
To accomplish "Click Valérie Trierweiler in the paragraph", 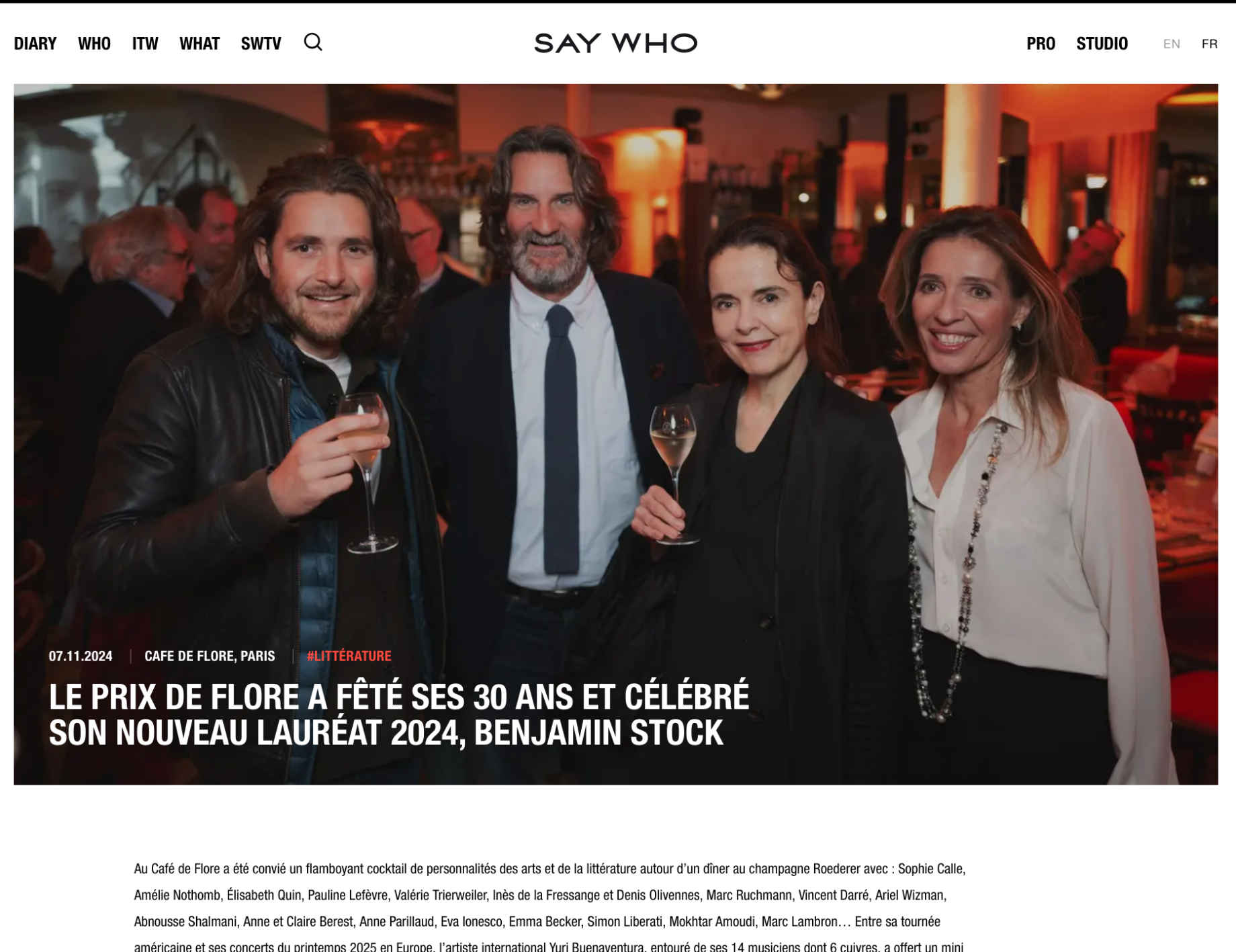I will coord(440,895).
